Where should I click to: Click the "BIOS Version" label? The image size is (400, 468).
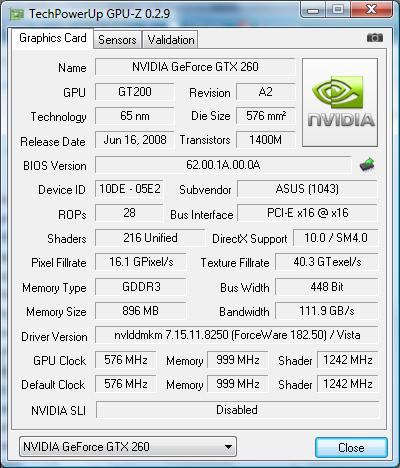(55, 166)
